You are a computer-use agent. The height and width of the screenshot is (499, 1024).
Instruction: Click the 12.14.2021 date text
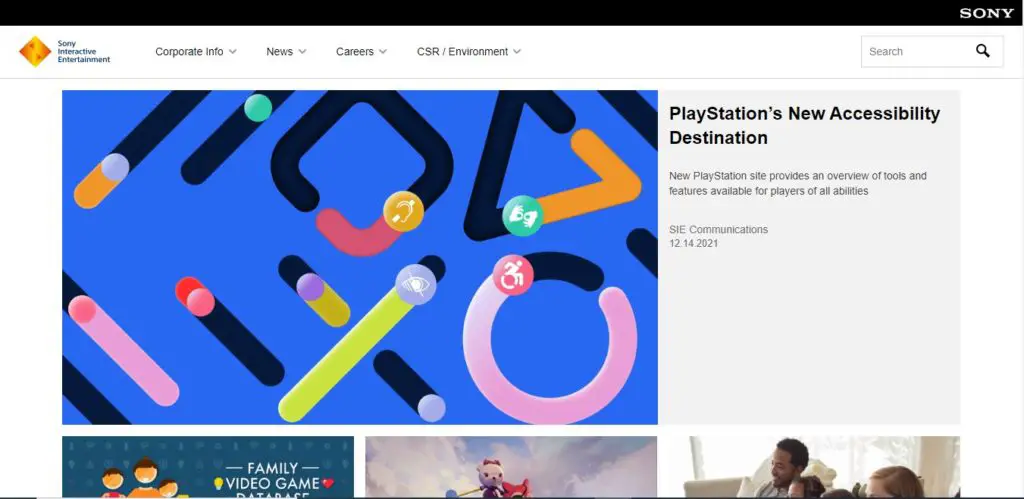tap(694, 244)
